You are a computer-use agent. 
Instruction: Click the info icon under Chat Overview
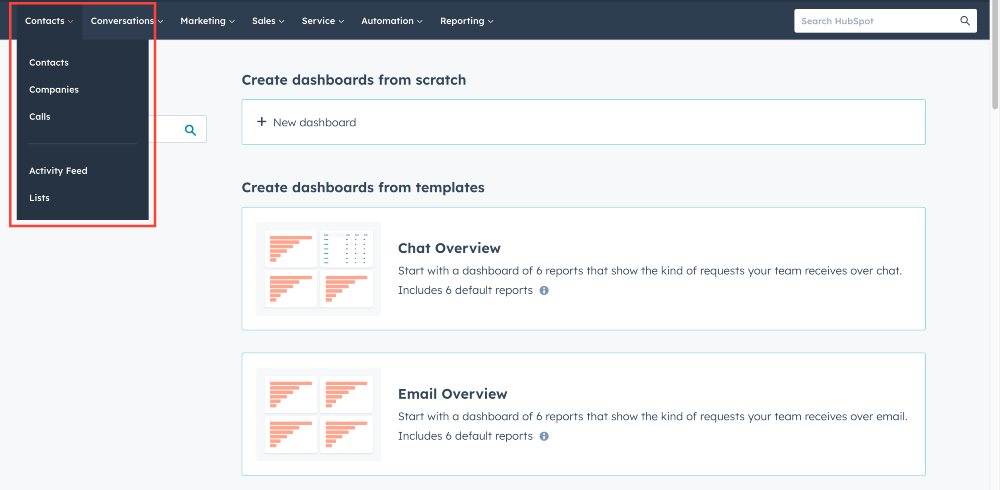(544, 290)
